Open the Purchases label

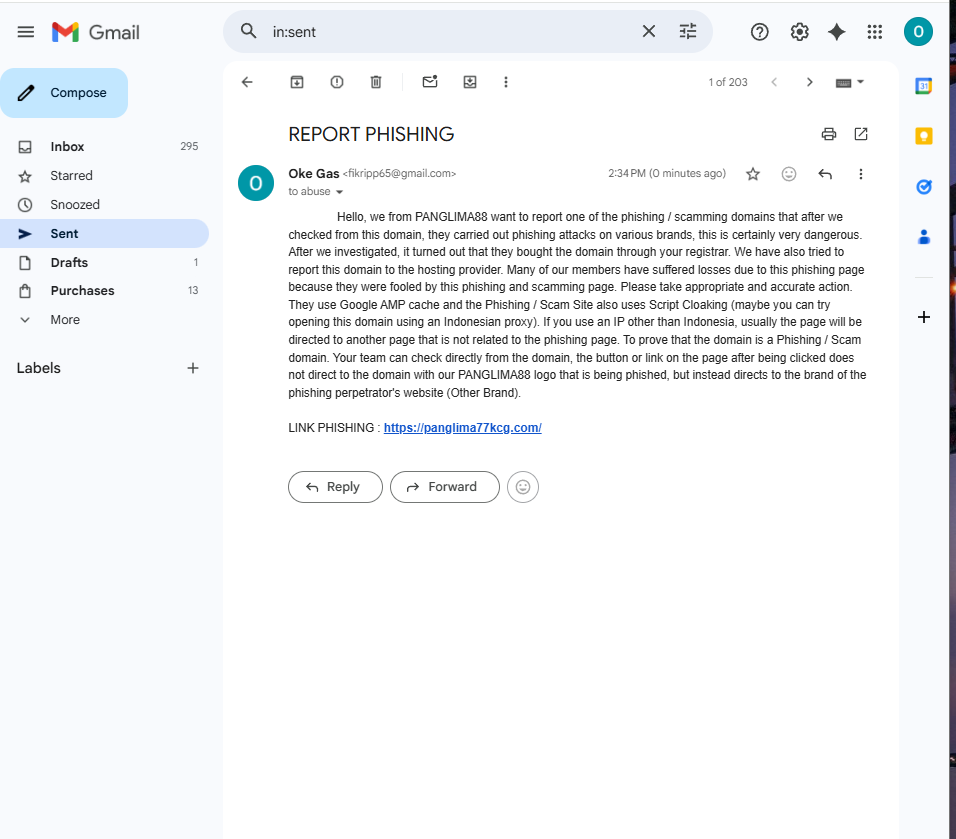104,291
